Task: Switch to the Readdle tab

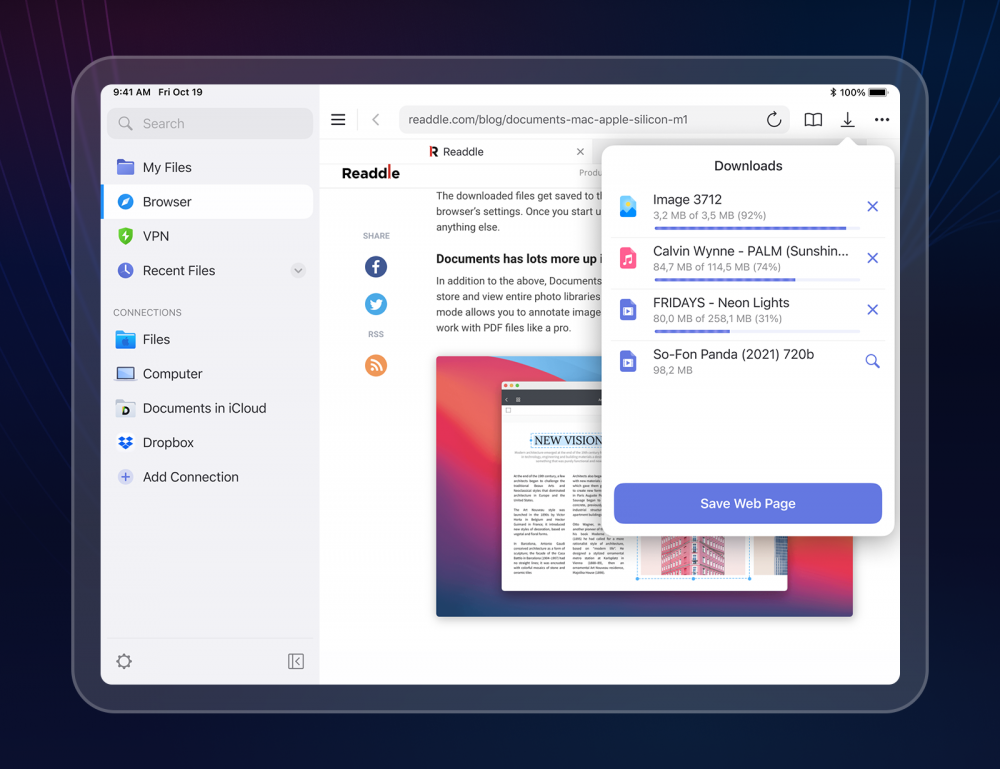Action: 456,152
